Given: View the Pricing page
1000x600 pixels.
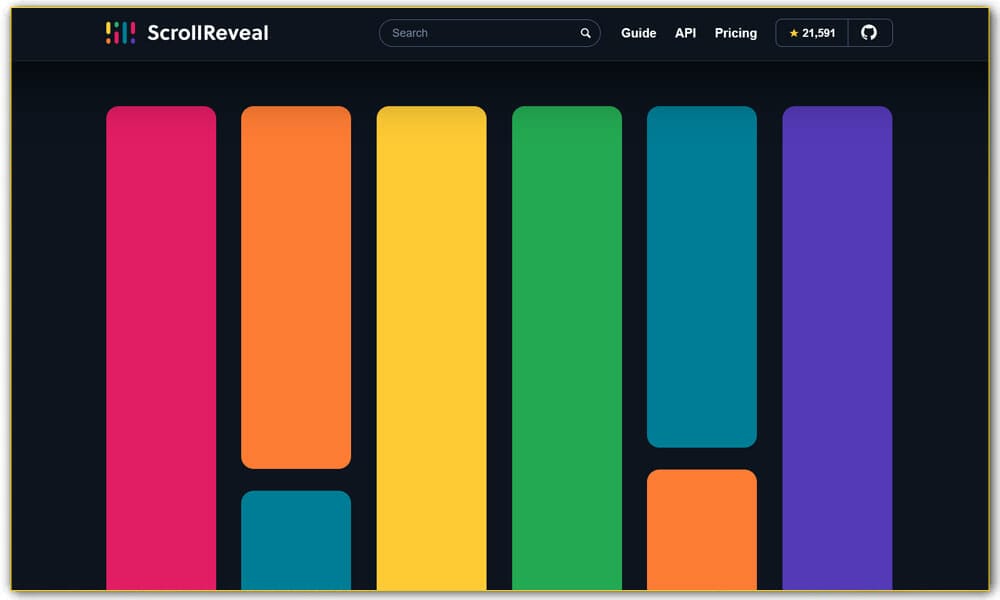Looking at the screenshot, I should tap(736, 33).
